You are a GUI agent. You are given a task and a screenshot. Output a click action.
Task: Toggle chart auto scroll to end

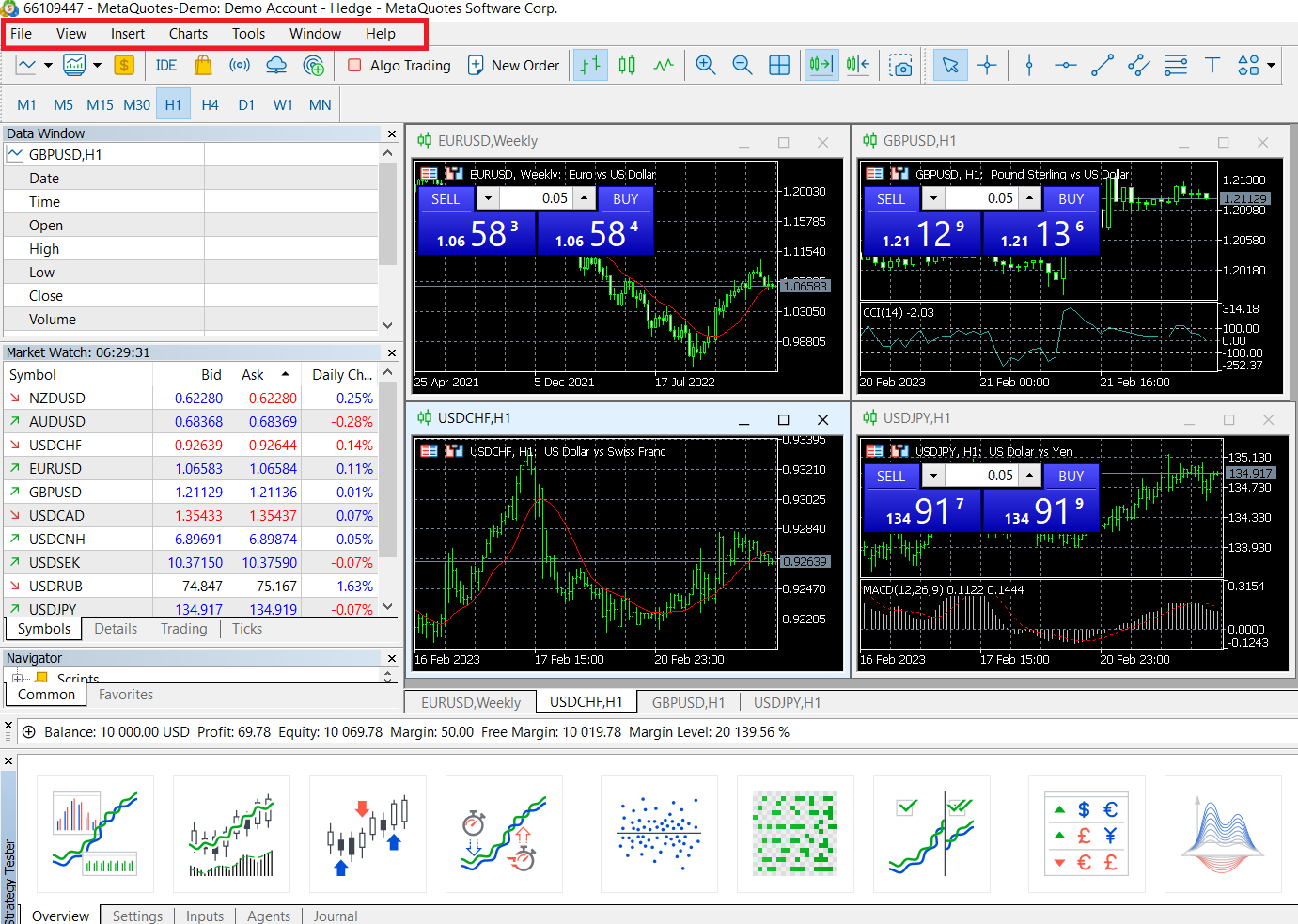click(821, 65)
